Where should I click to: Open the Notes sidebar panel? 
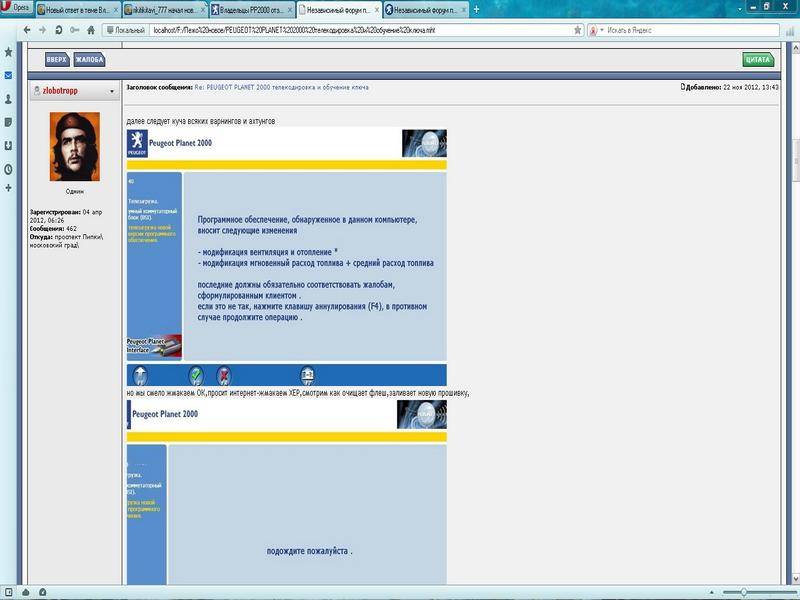(8, 122)
